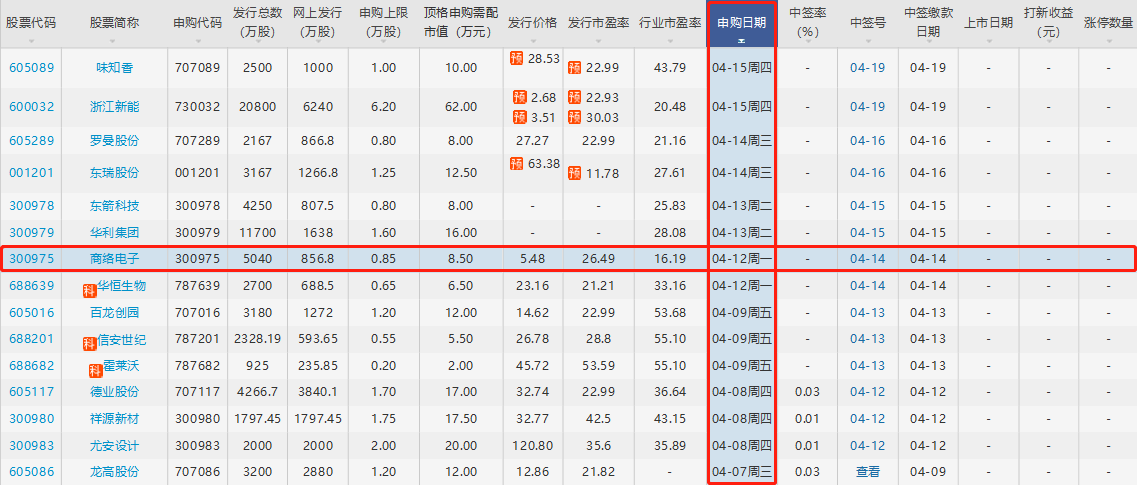The image size is (1137, 485).
Task: Sort by 打新收益(元) header
Action: tap(1048, 23)
